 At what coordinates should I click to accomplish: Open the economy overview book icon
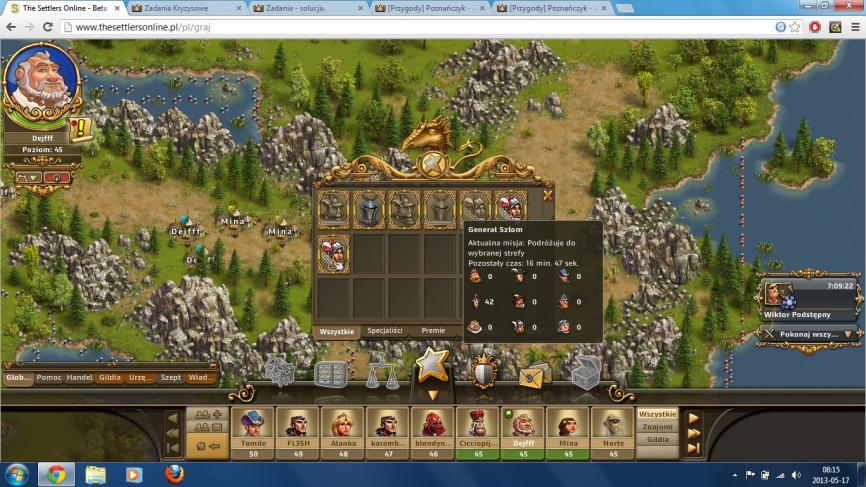point(330,374)
